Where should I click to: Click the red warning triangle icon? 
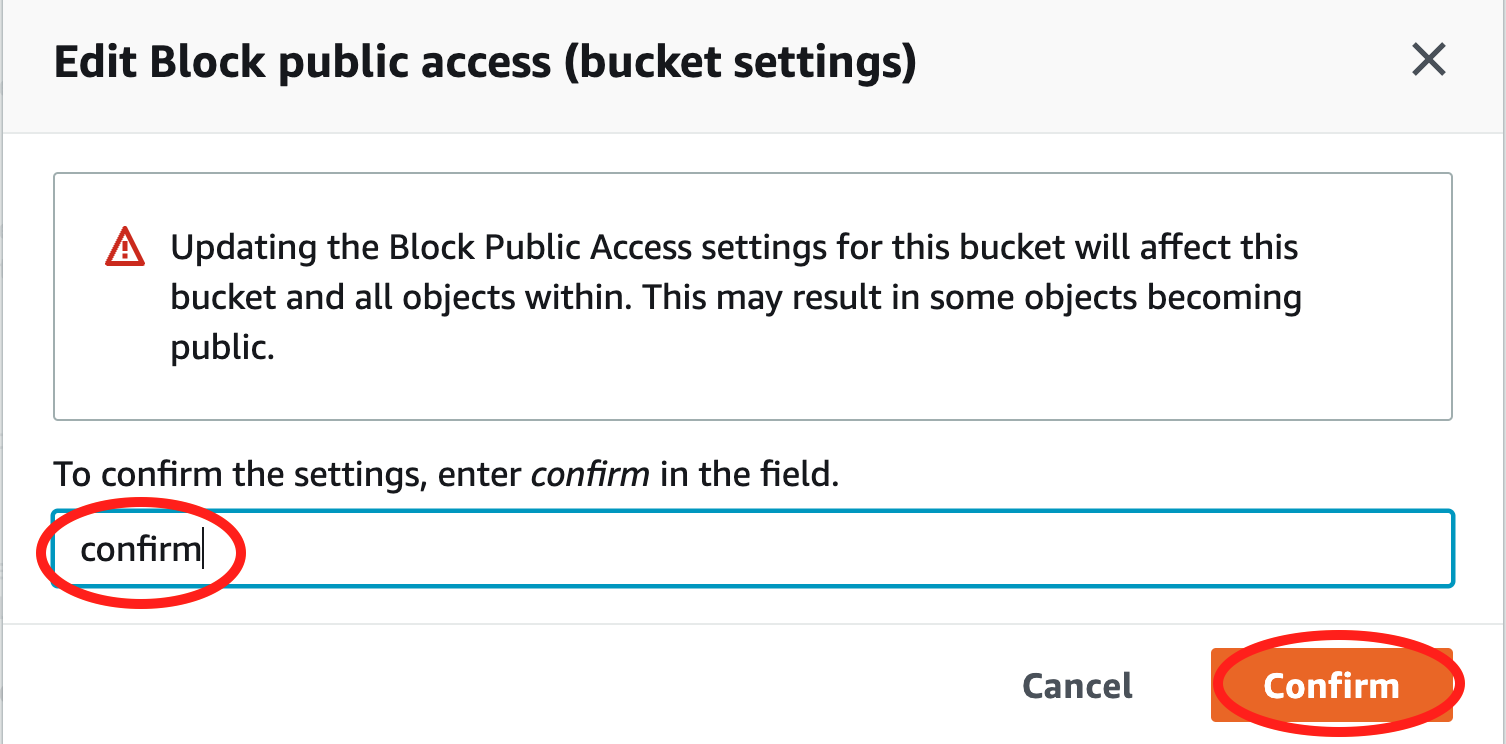coord(125,246)
